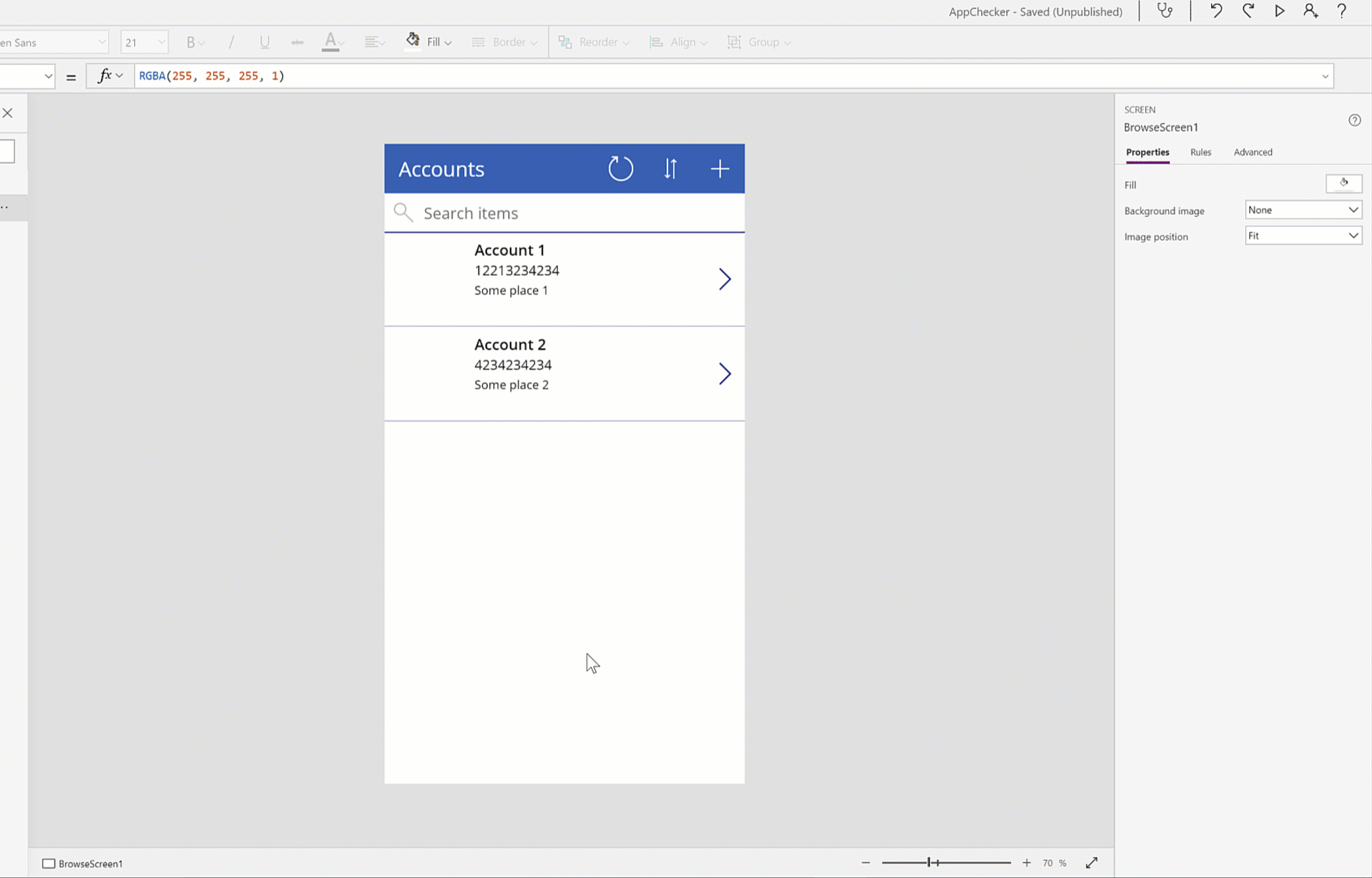Click the App checker stethoscope icon
This screenshot has width=1372, height=878.
tap(1165, 11)
